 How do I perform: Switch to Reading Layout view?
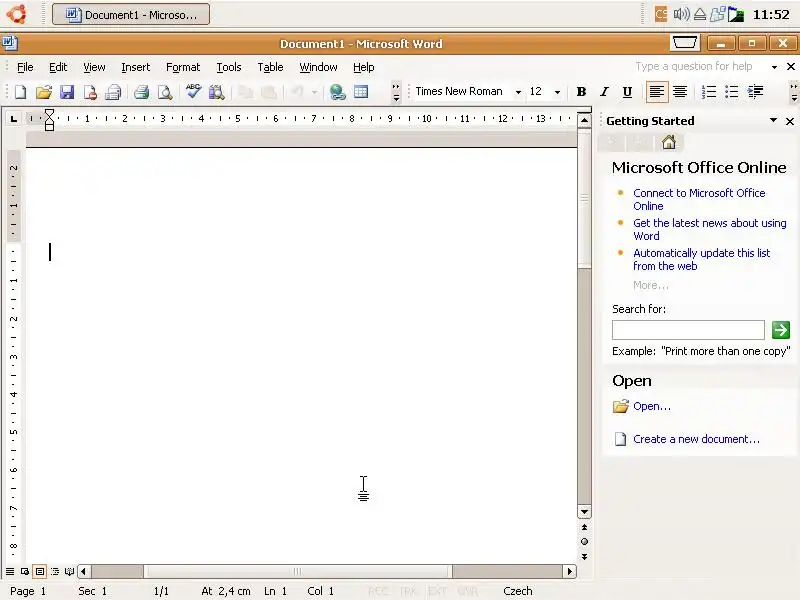tap(69, 571)
